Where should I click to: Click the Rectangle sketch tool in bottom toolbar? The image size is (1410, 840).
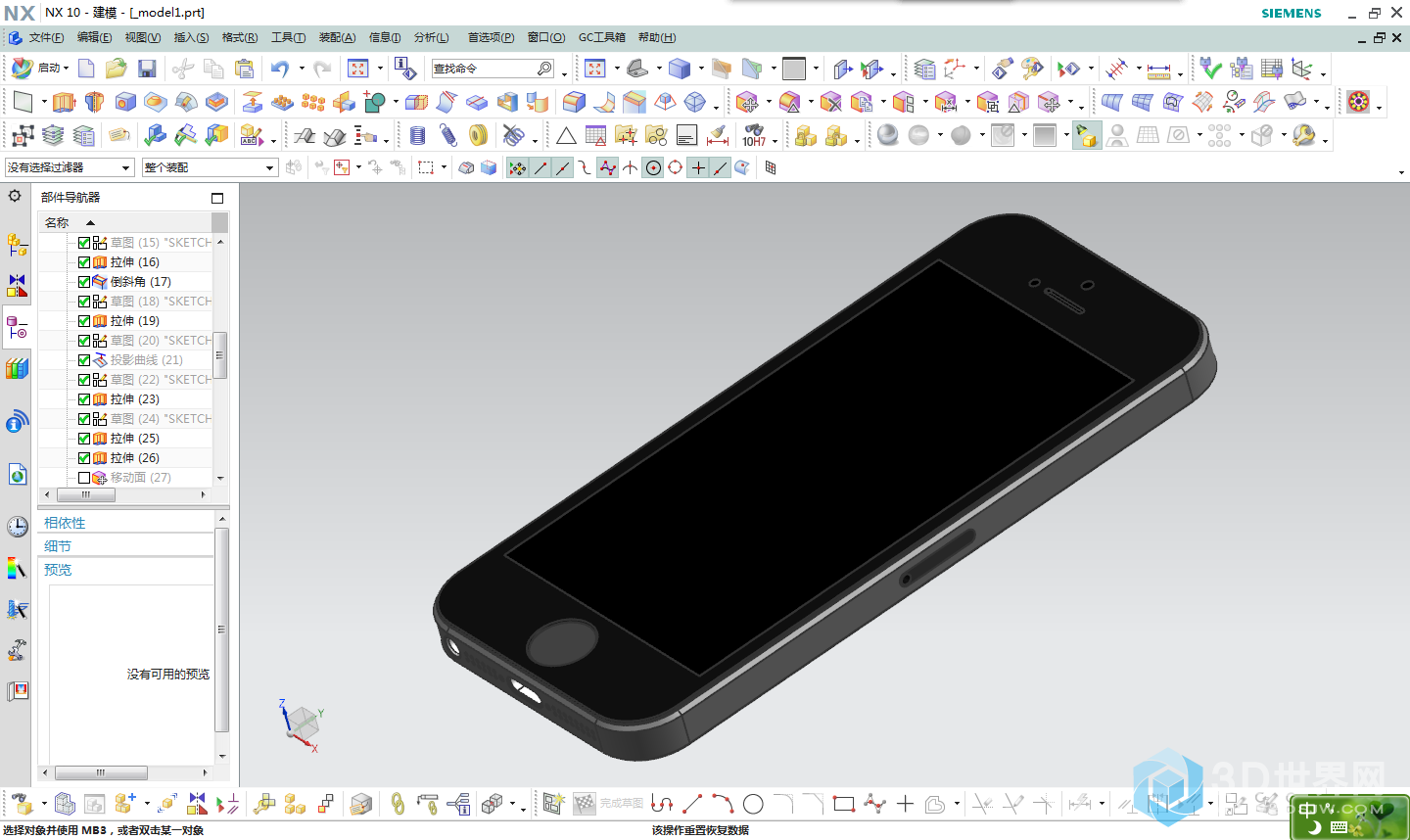[844, 804]
